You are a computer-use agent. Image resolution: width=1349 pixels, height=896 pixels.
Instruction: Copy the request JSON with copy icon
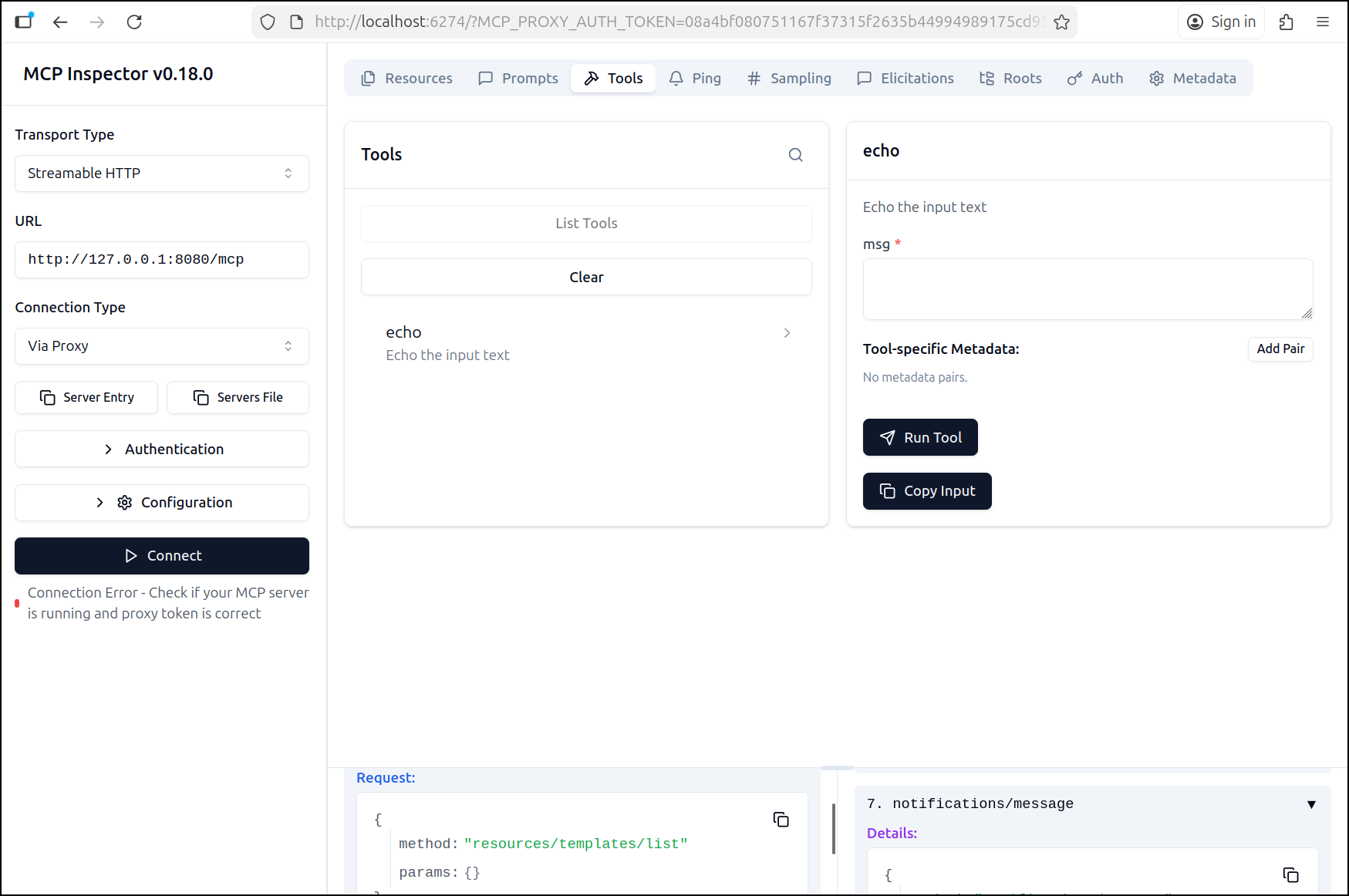tap(781, 819)
